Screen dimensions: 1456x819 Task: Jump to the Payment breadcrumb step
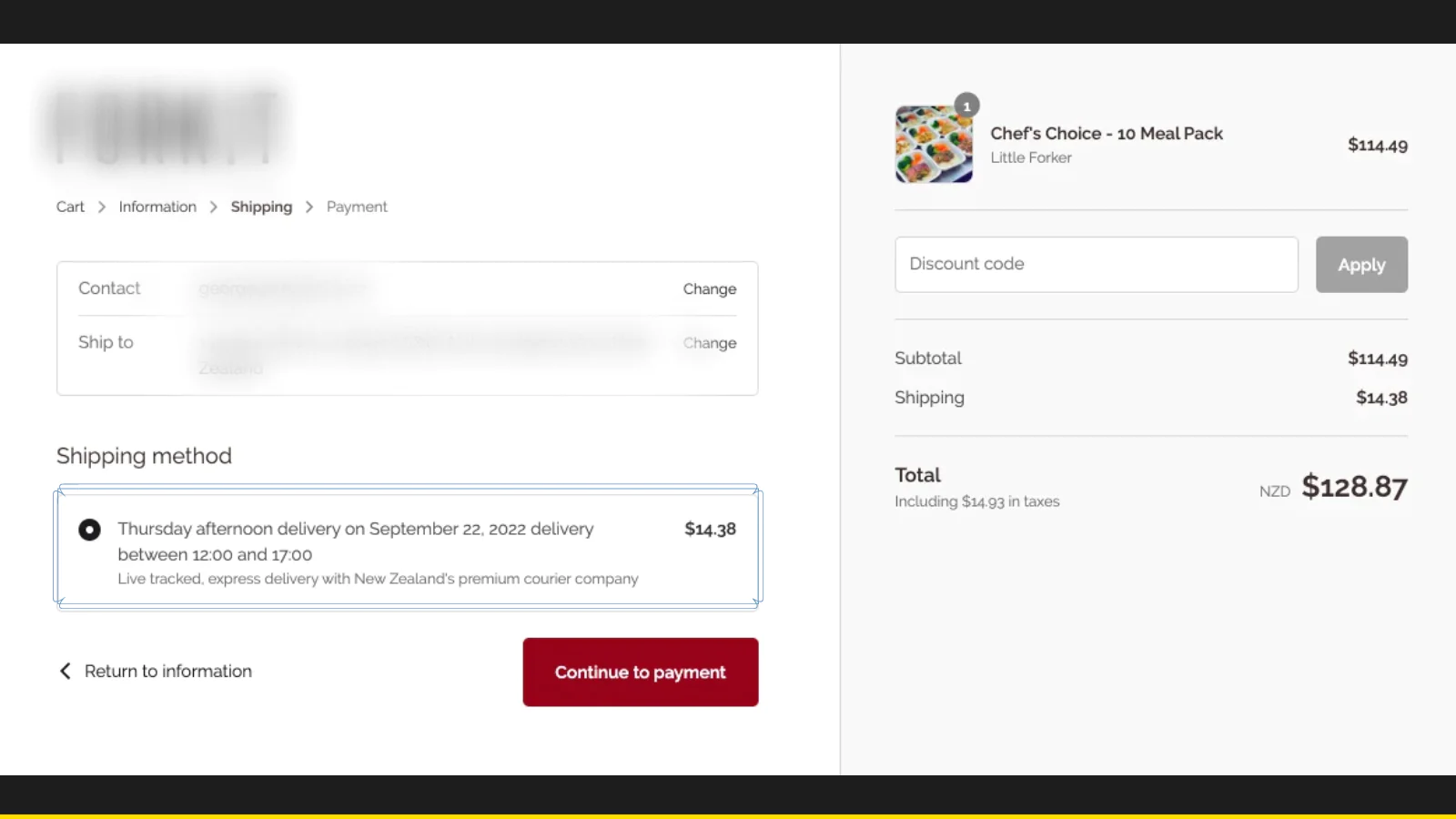tap(357, 207)
